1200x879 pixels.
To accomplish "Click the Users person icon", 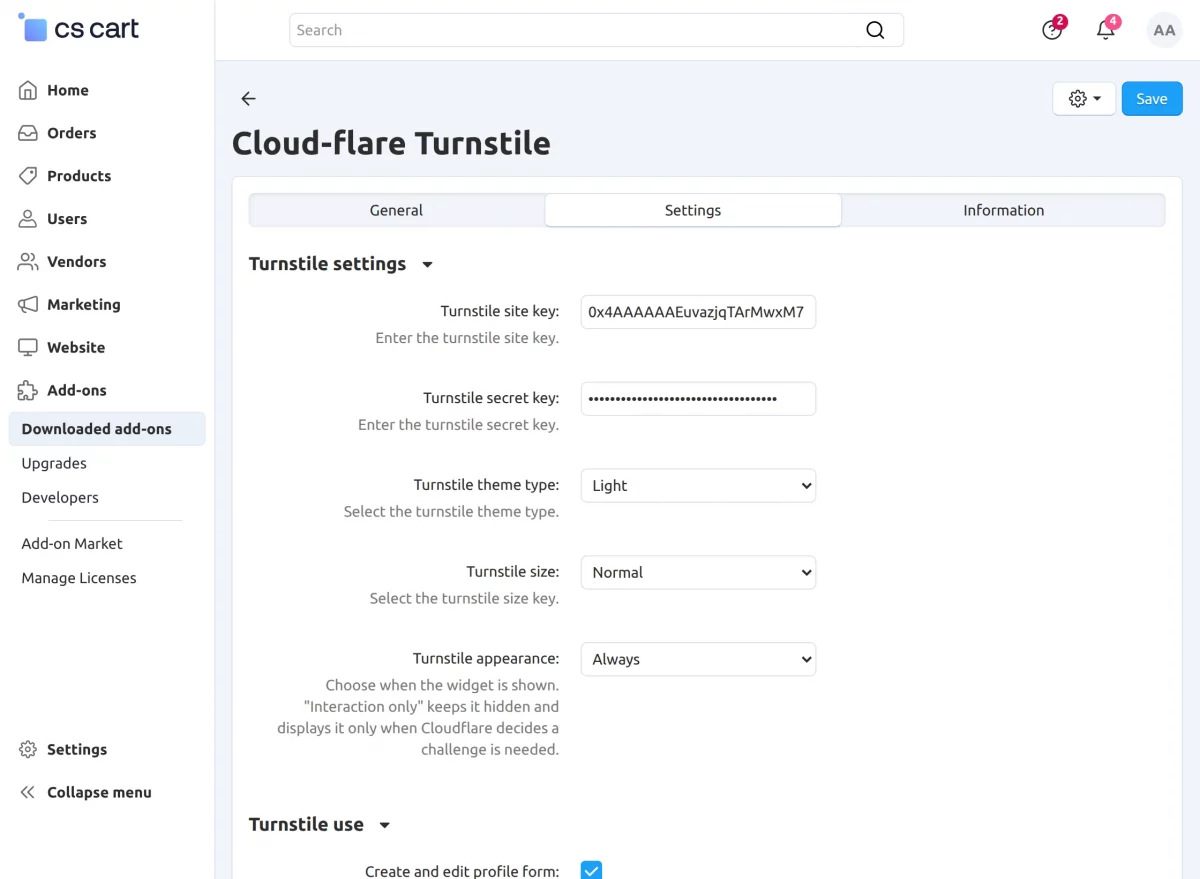I will point(28,219).
